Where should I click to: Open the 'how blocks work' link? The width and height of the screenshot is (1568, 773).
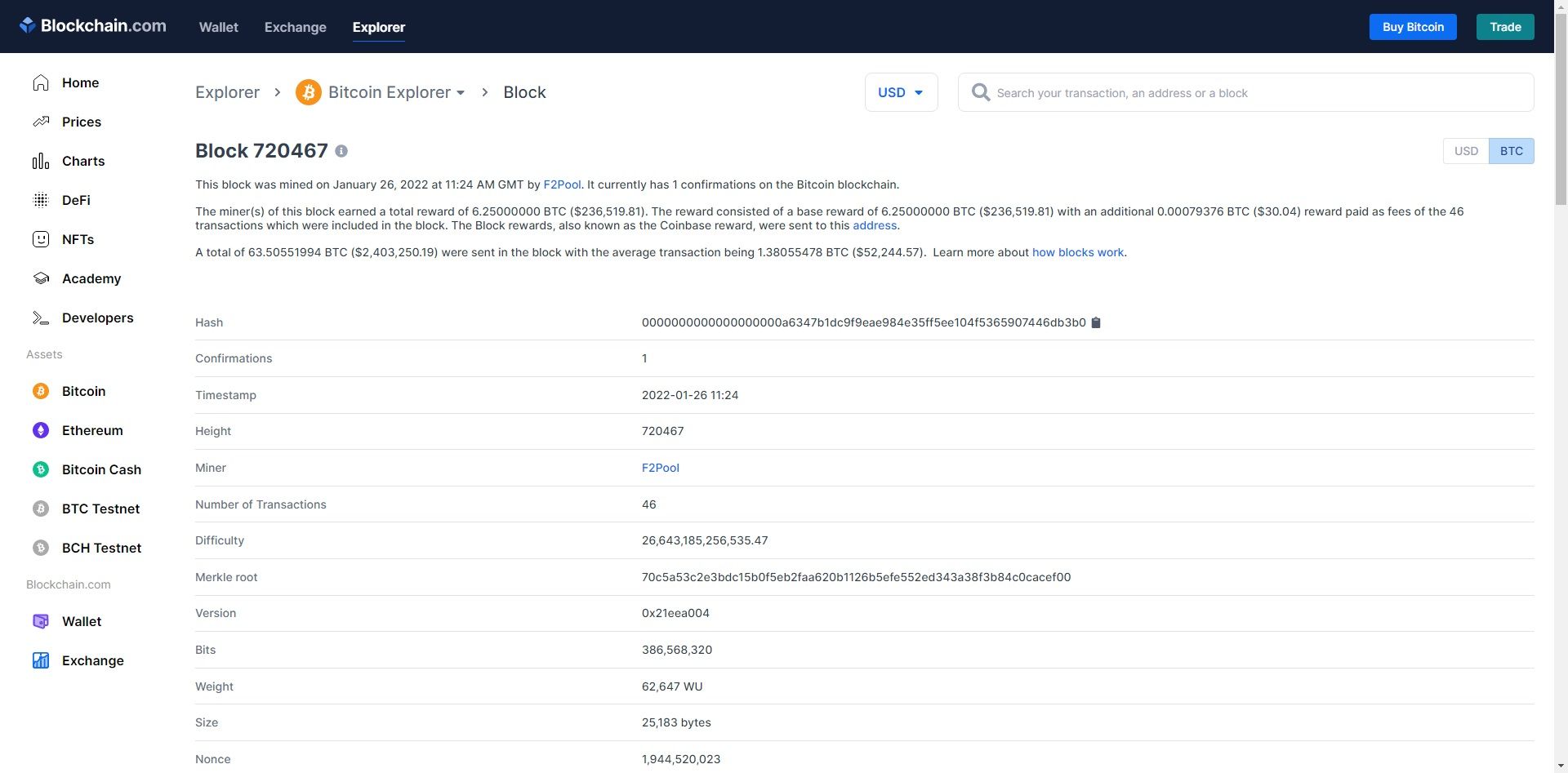pos(1078,252)
